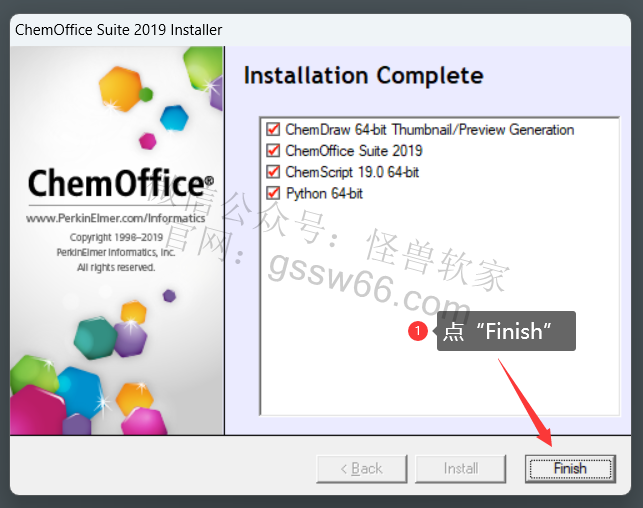Viewport: 643px width, 508px height.
Task: Click the ChemOffice Suite 2019 Installer title bar
Action: click(320, 30)
